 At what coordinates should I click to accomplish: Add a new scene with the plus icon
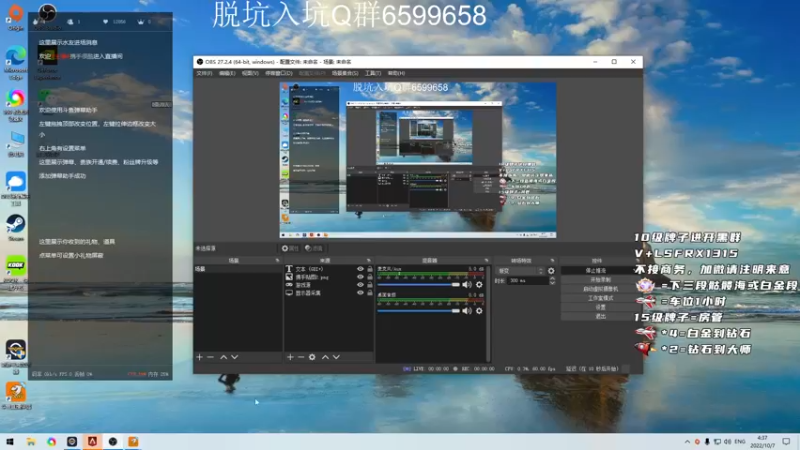tap(199, 357)
